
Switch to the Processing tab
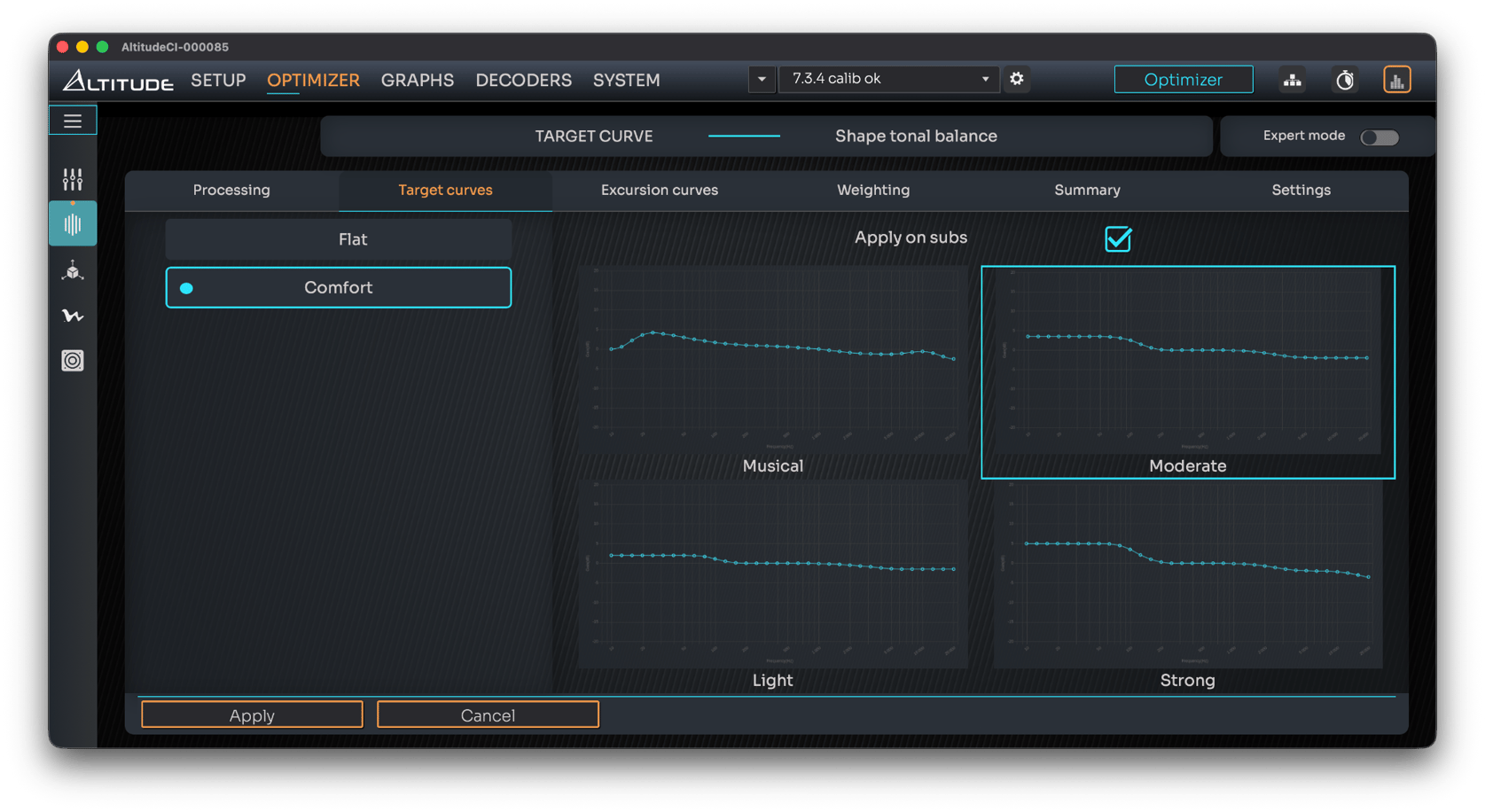tap(231, 191)
